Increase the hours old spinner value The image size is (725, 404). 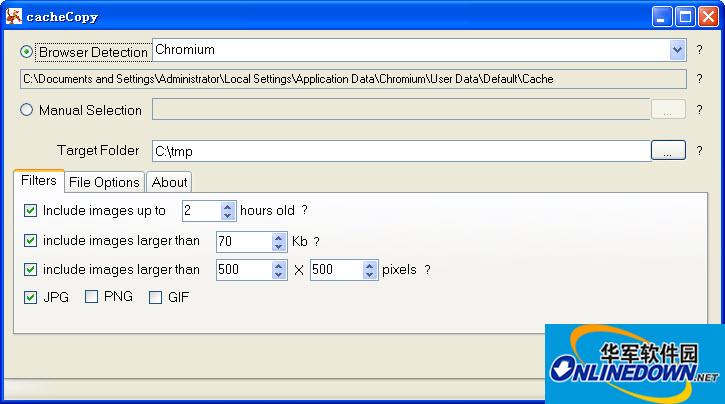(x=228, y=206)
